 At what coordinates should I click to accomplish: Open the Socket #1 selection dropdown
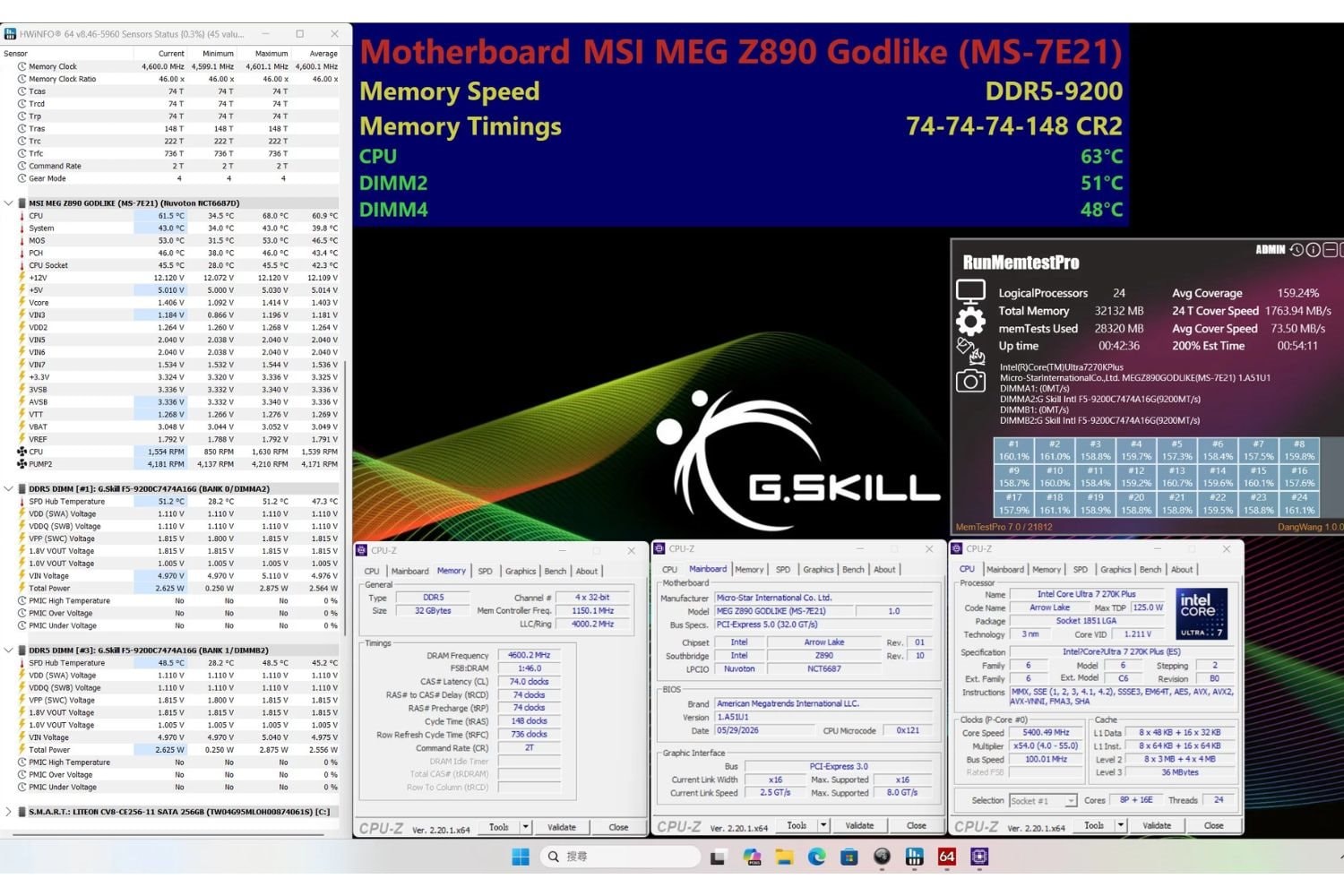tap(1043, 800)
